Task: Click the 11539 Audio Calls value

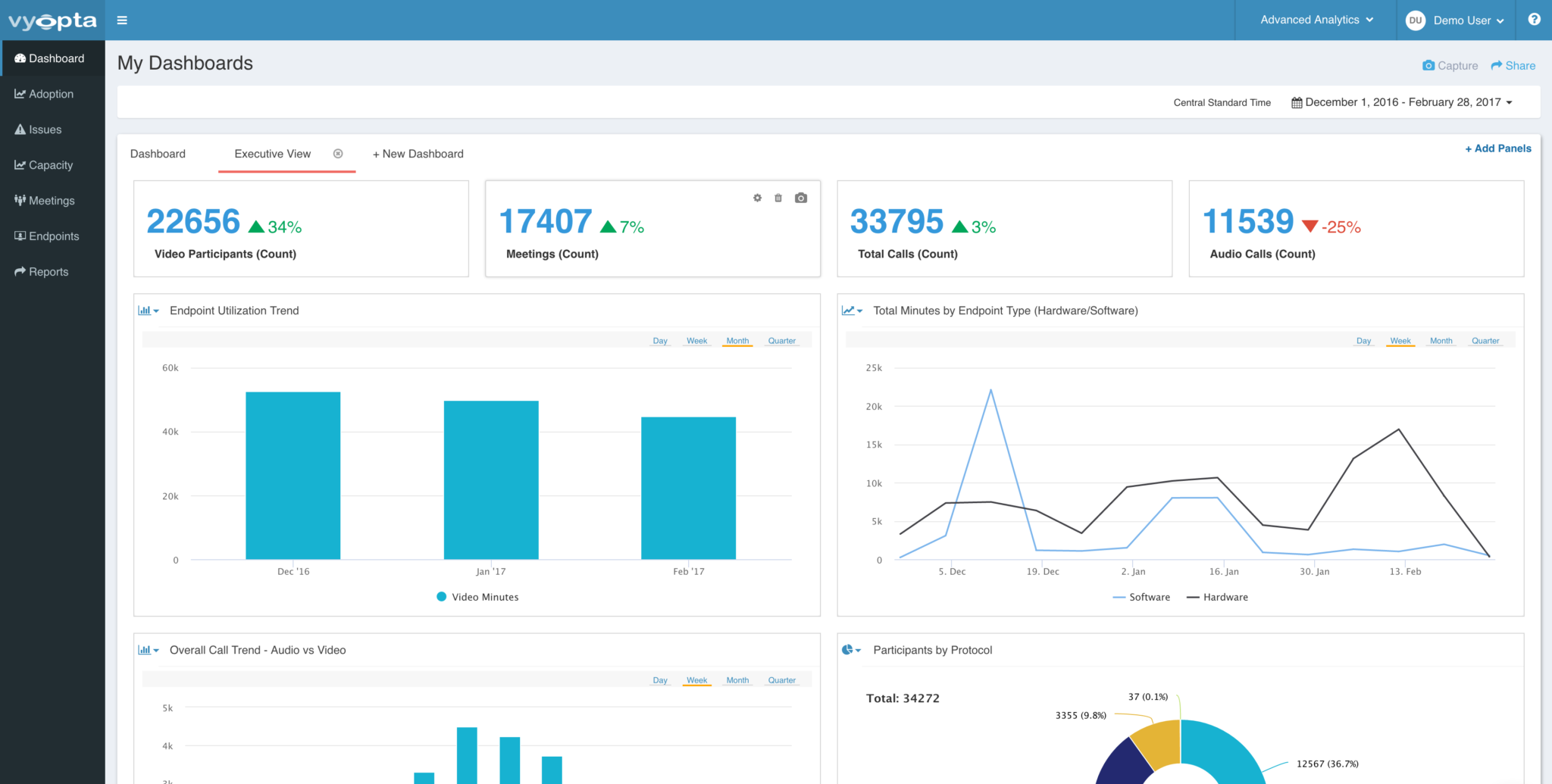Action: (1248, 221)
